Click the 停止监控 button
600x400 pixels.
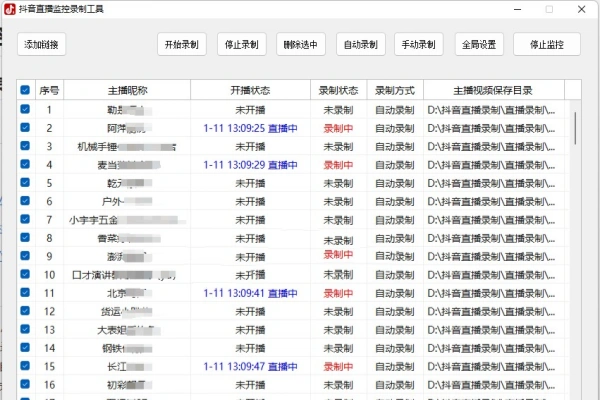(x=546, y=45)
